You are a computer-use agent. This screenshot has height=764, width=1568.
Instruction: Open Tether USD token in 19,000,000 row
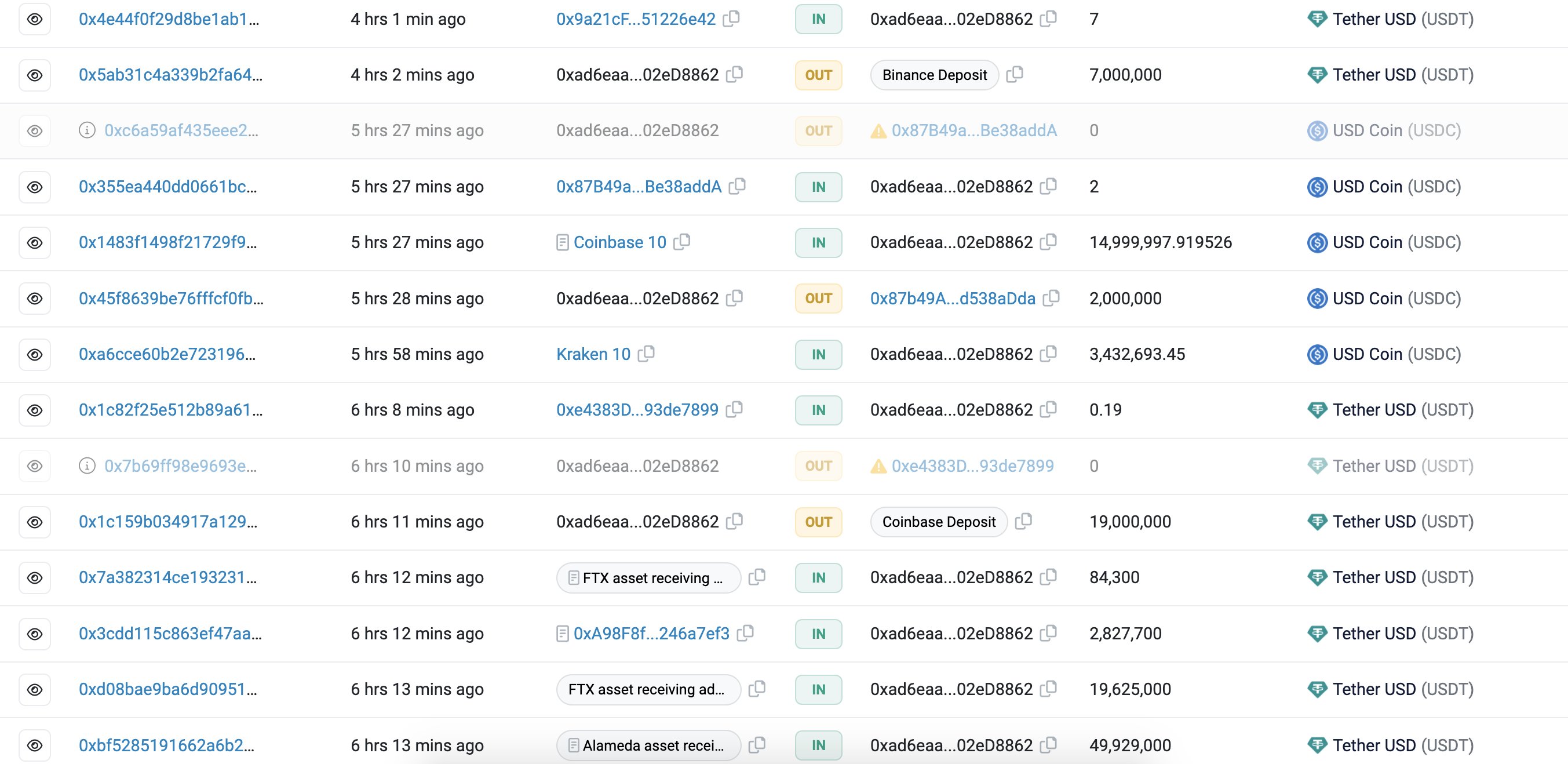pyautogui.click(x=1402, y=522)
